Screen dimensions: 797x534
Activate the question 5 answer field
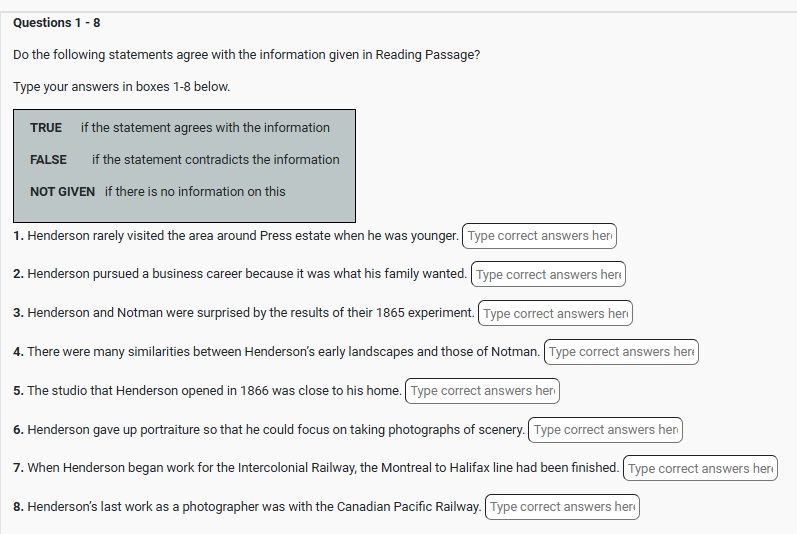482,391
